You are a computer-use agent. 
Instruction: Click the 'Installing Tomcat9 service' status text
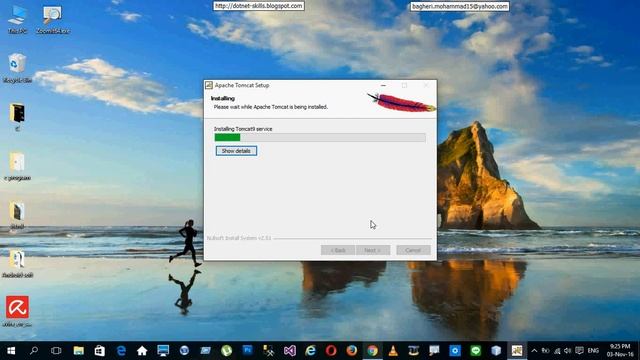pyautogui.click(x=243, y=129)
